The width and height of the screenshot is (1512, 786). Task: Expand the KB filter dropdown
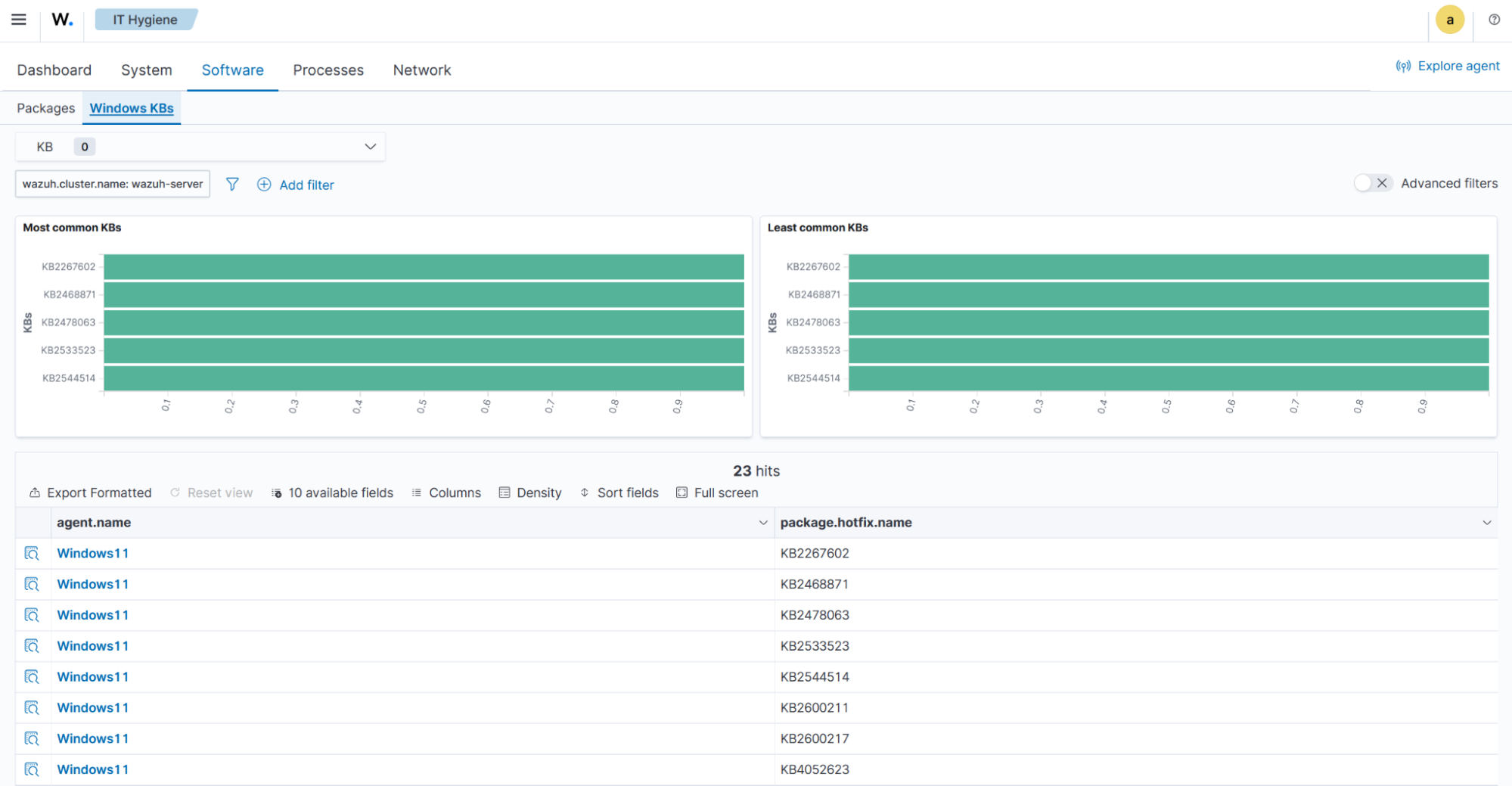point(370,147)
